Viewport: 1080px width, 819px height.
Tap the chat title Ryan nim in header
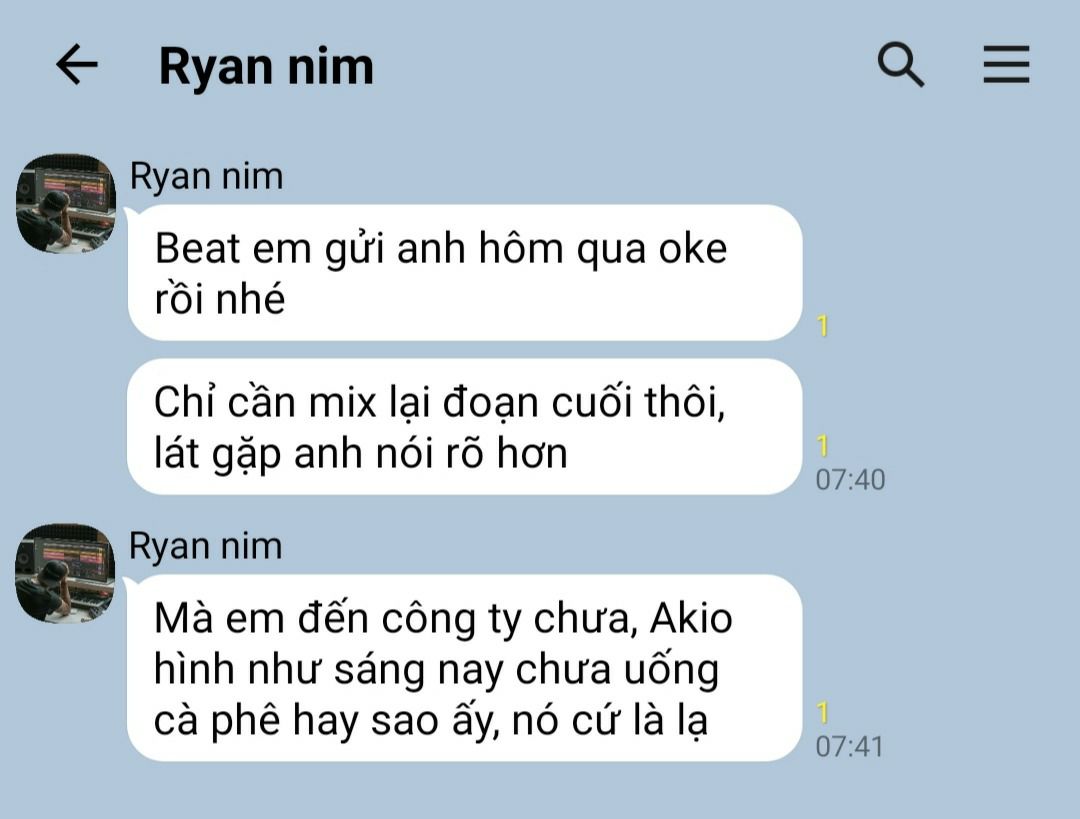(x=266, y=66)
